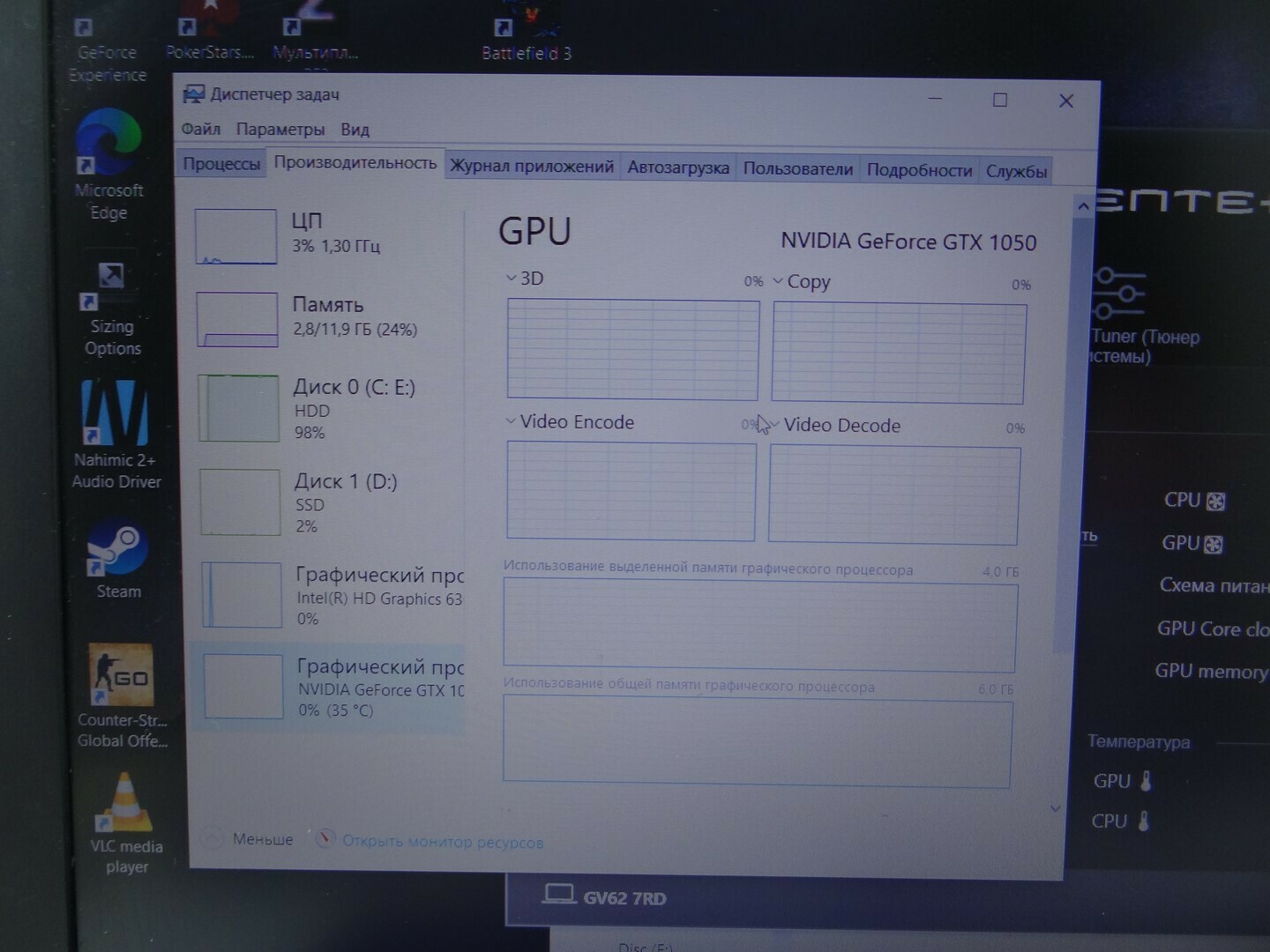Launch VLC media player icon

pos(126,823)
